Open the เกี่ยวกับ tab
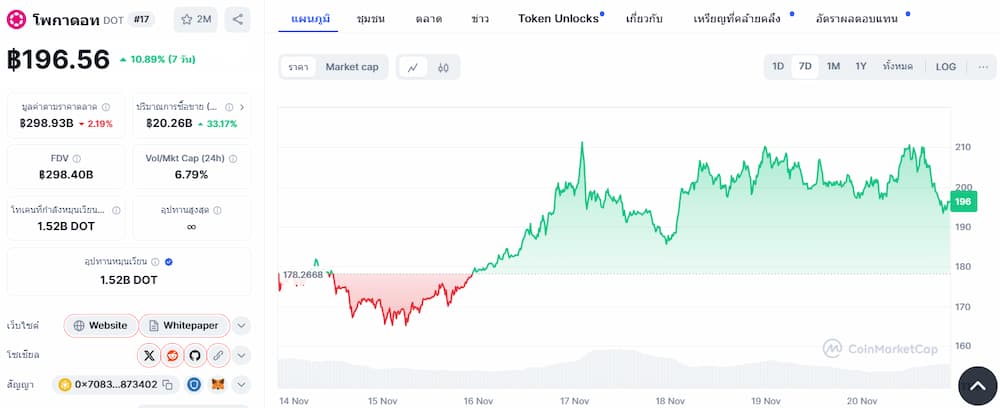The width and height of the screenshot is (1000, 408). click(644, 18)
